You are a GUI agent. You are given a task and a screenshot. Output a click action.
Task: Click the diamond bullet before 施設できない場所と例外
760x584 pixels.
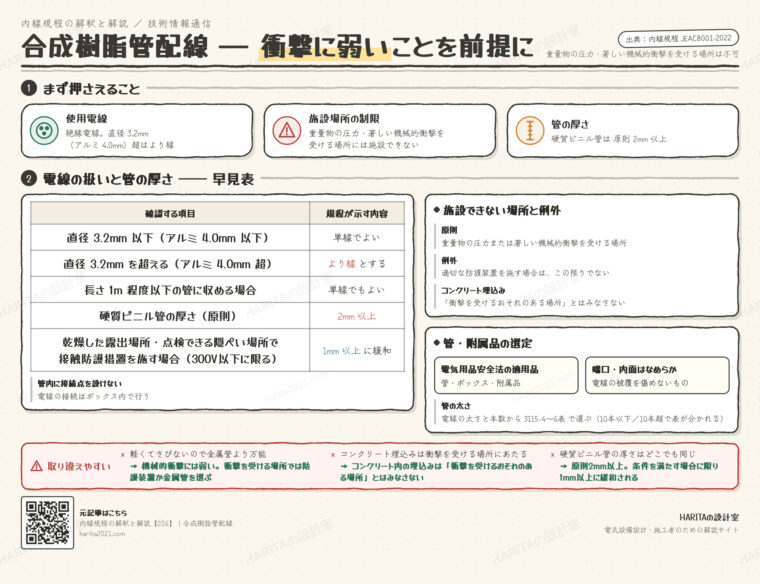[x=437, y=210]
